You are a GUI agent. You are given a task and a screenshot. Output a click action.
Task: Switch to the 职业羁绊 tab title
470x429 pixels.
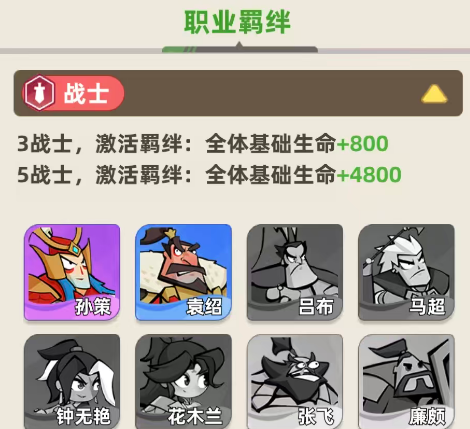237,22
